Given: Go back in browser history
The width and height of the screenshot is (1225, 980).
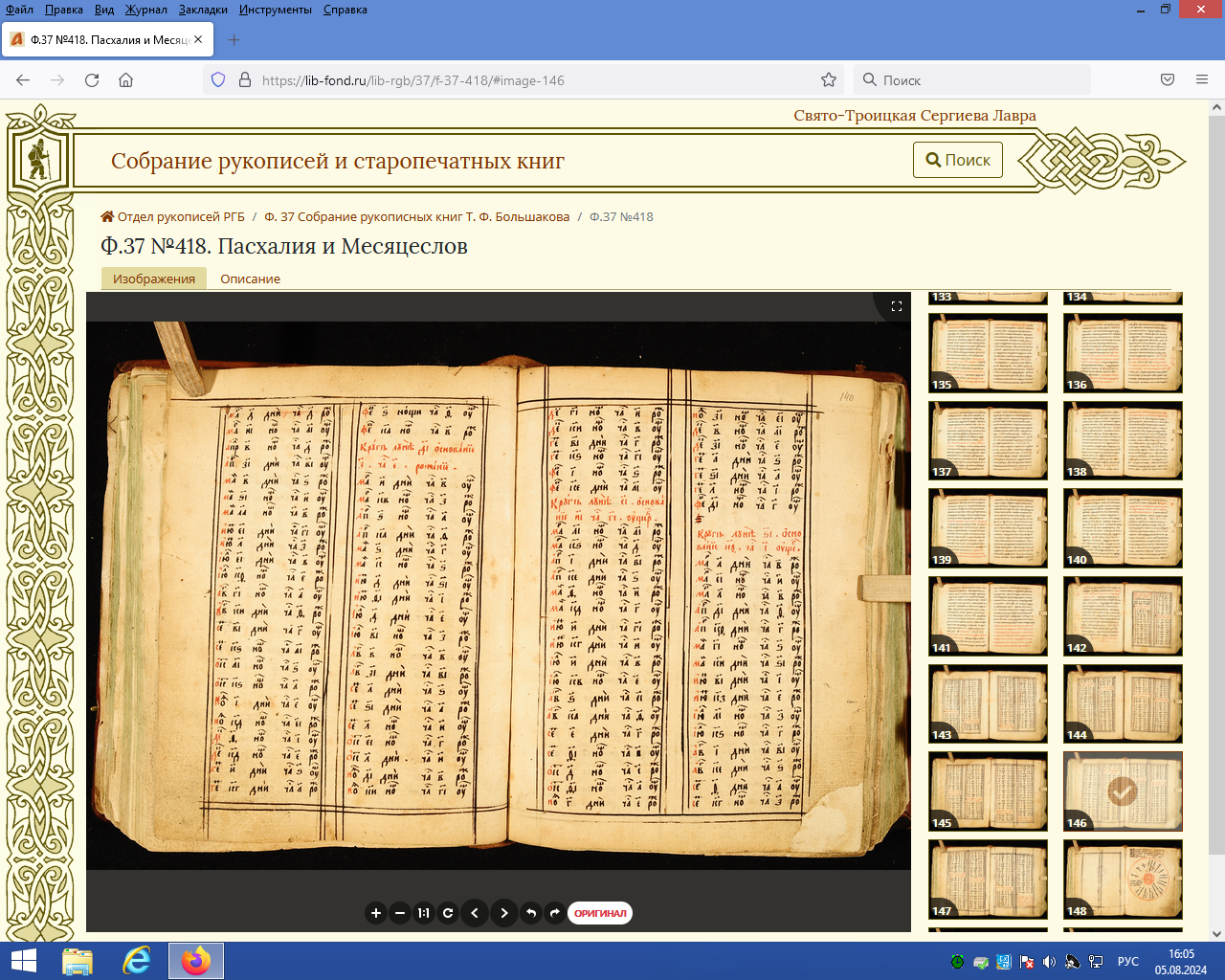Looking at the screenshot, I should tap(23, 80).
